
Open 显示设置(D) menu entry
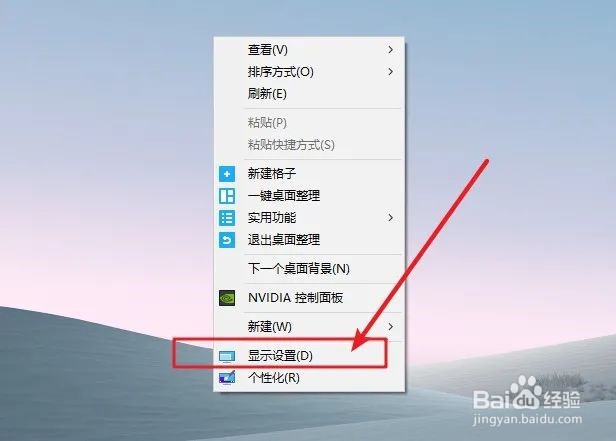click(x=309, y=356)
